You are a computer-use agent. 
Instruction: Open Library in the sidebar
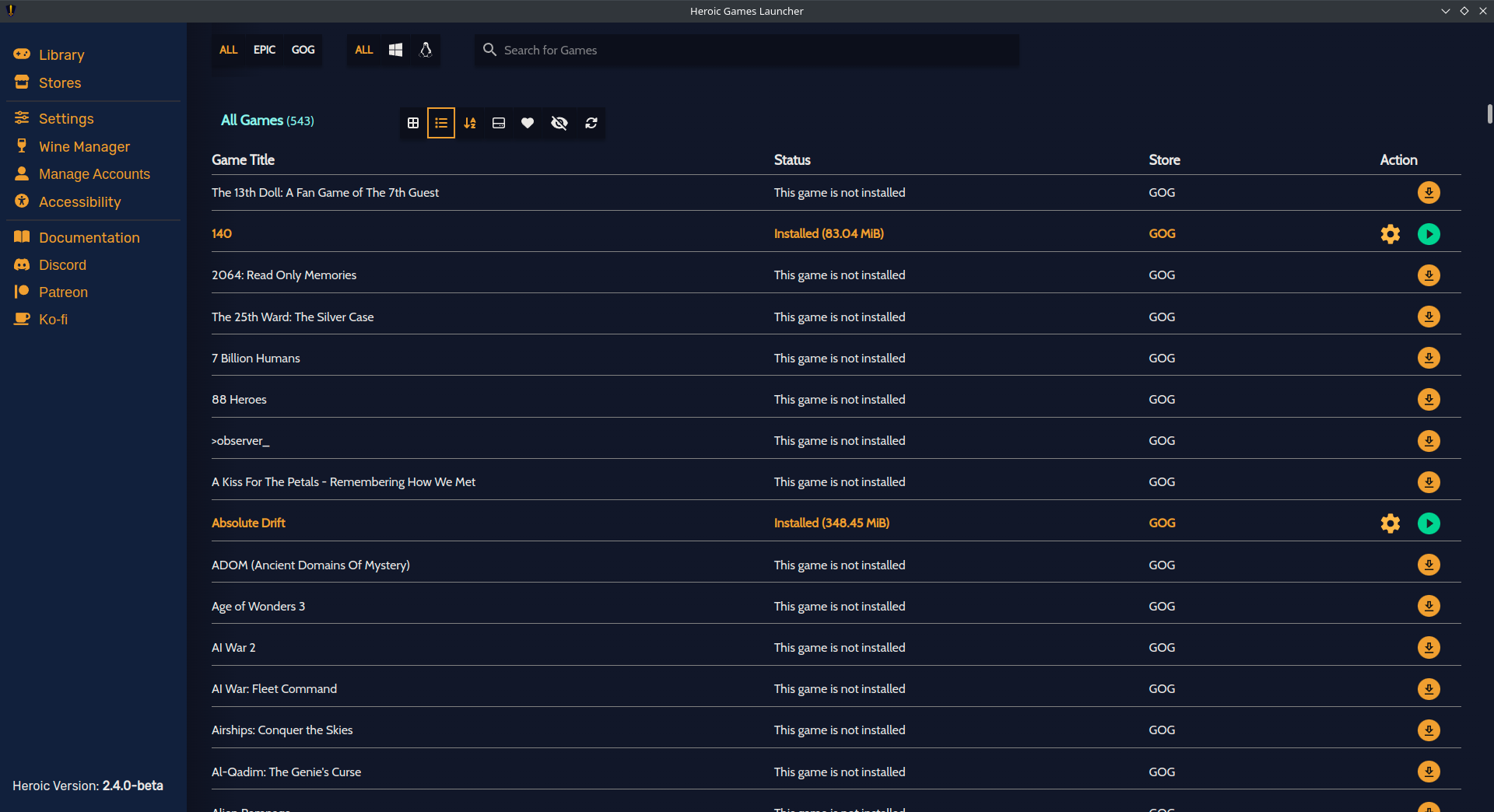coord(61,55)
